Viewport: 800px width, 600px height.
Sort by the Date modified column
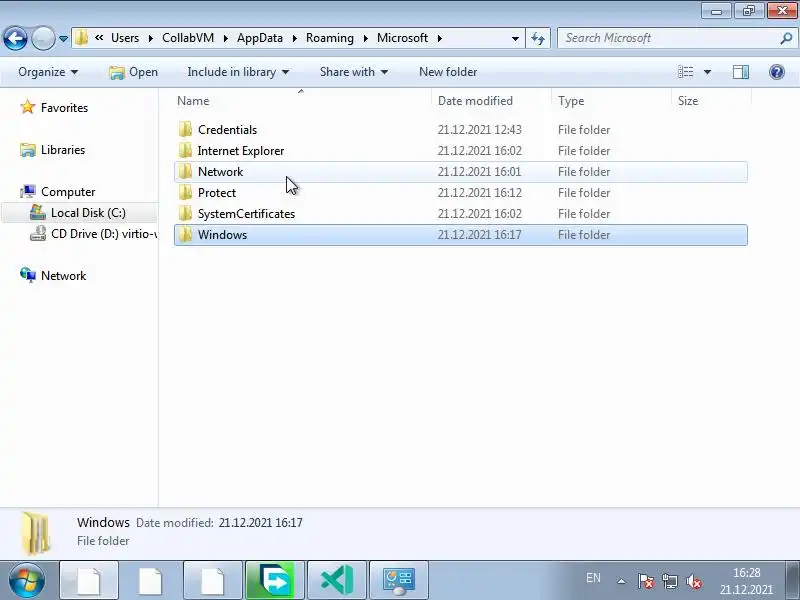coord(491,101)
